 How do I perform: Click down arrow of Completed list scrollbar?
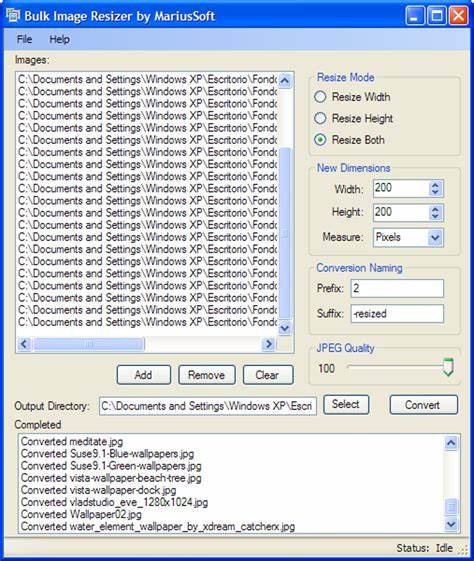(451, 524)
